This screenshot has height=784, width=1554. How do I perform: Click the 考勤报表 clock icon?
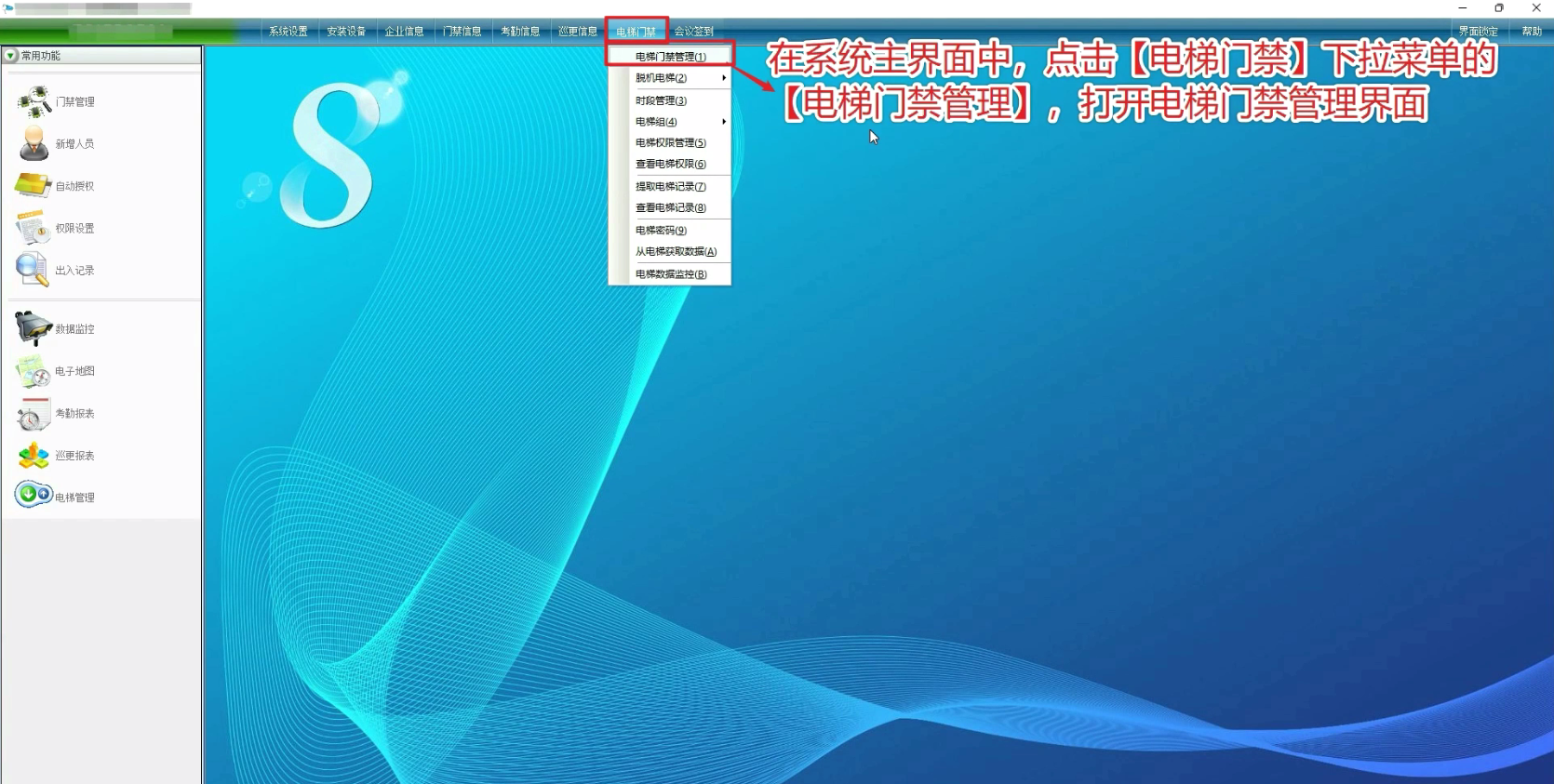(x=33, y=413)
